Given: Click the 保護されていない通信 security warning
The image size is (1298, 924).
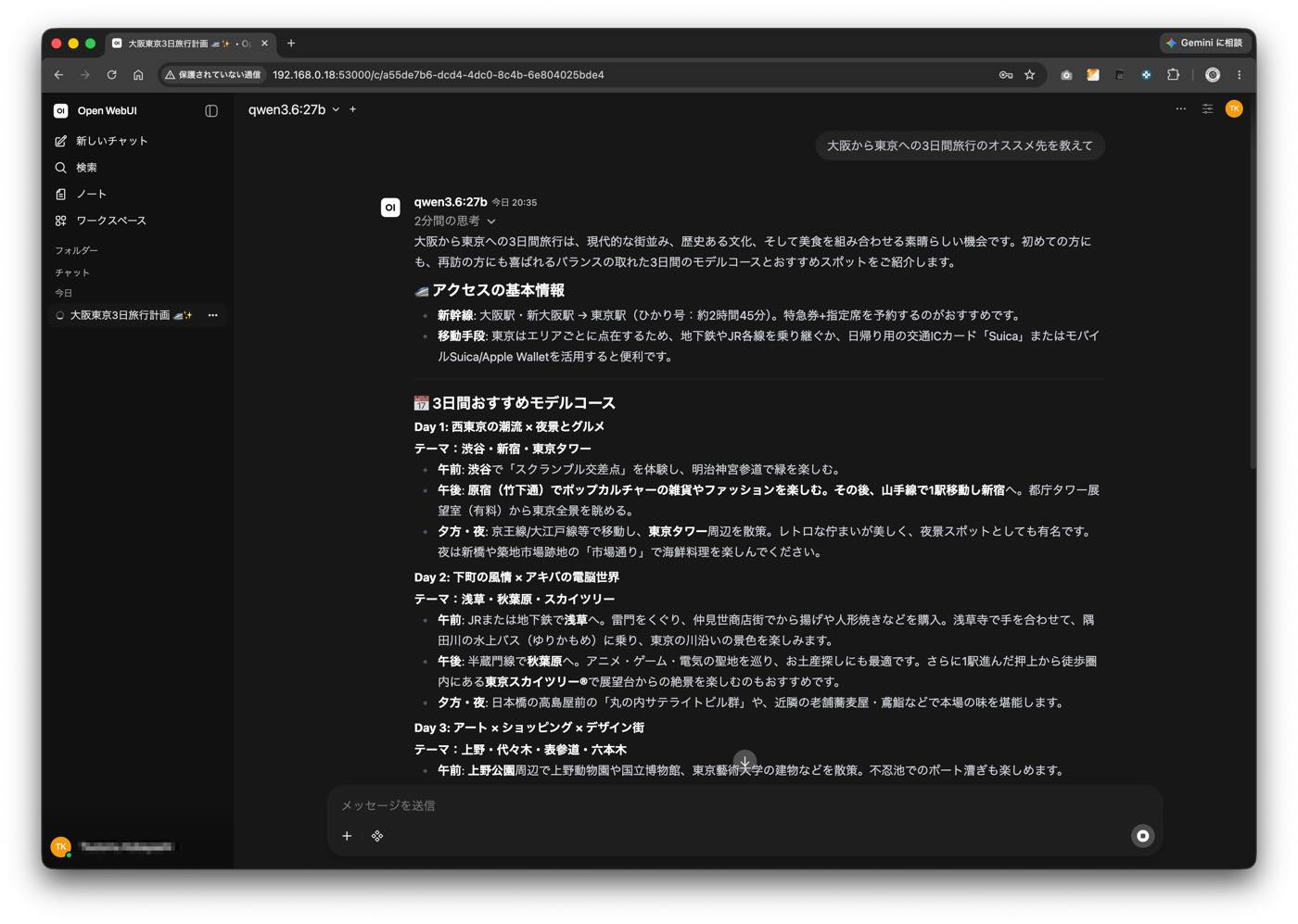Looking at the screenshot, I should pos(213,75).
